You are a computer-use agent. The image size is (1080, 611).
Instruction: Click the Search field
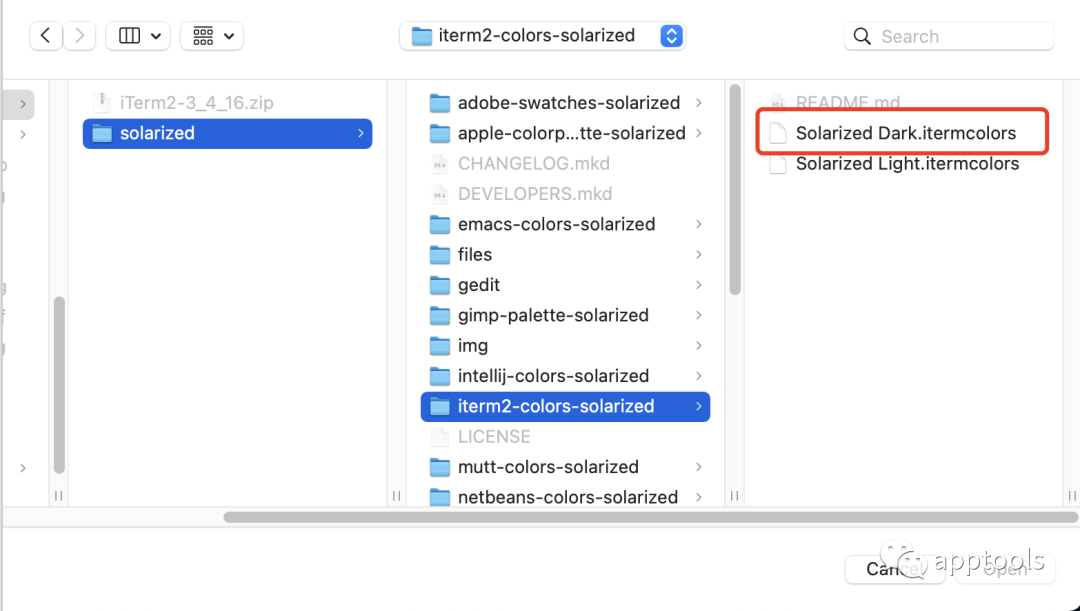pos(948,37)
